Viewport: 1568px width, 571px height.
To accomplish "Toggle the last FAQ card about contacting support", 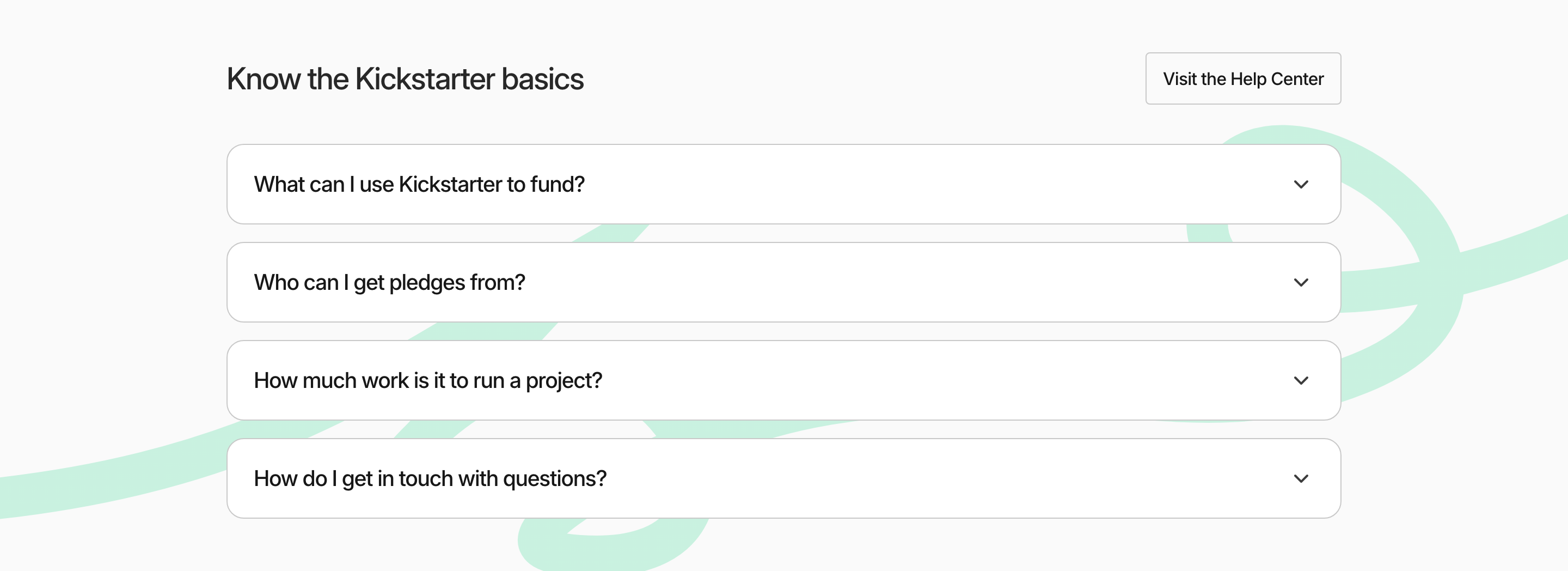I will click(783, 478).
